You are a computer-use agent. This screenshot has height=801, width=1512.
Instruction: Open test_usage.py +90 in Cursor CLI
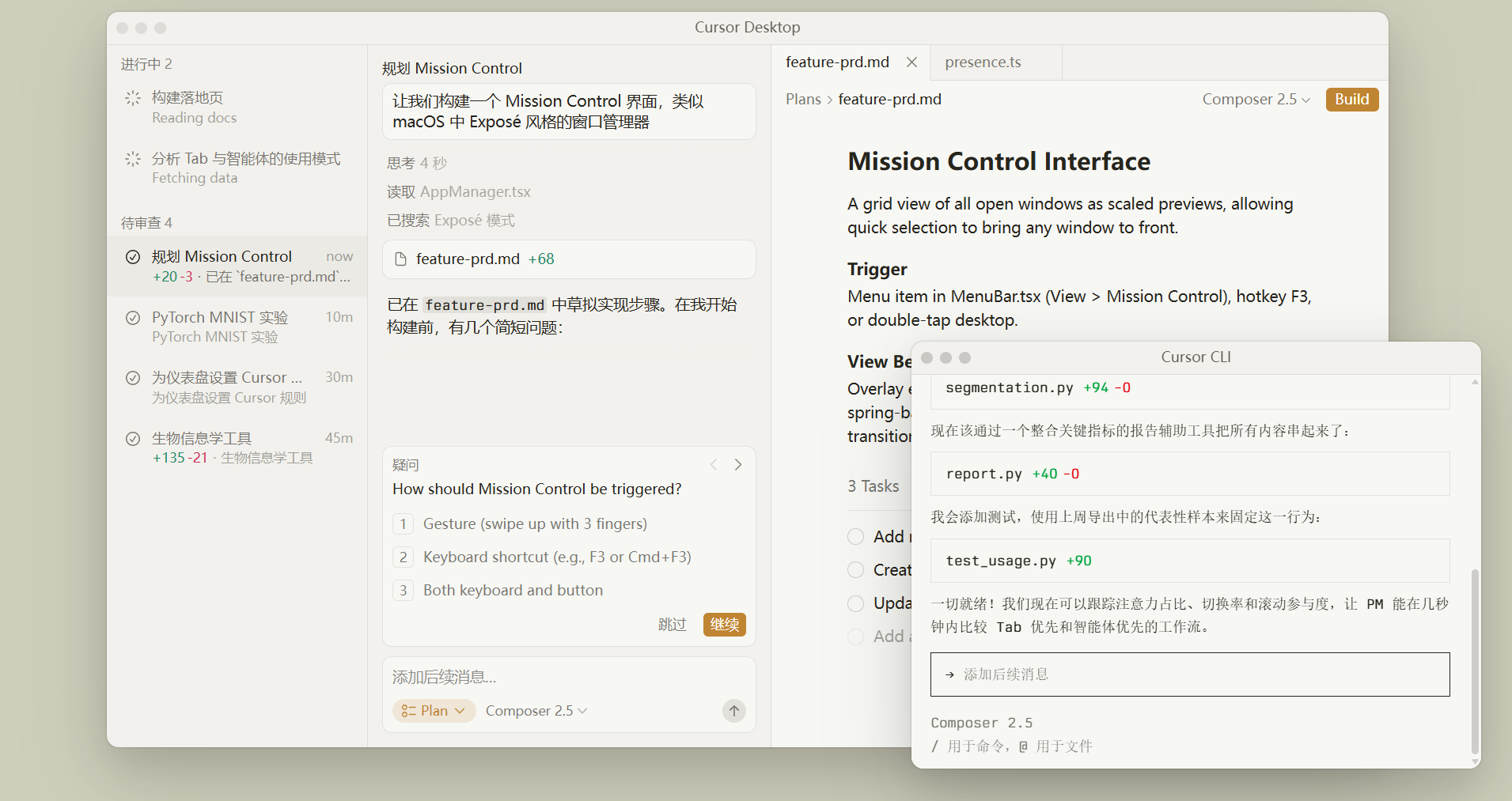coord(1190,561)
